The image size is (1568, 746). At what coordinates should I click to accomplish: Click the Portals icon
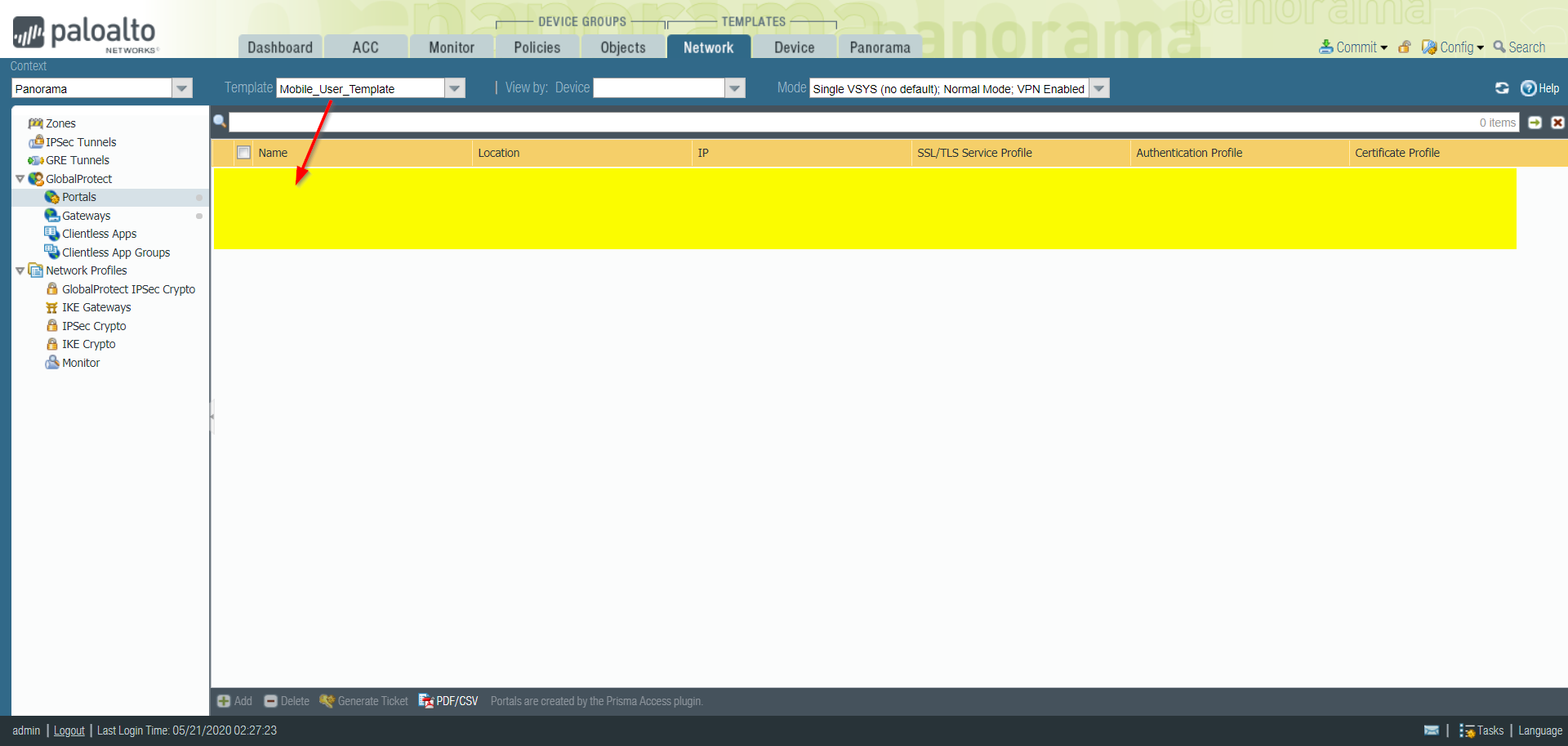[x=52, y=197]
